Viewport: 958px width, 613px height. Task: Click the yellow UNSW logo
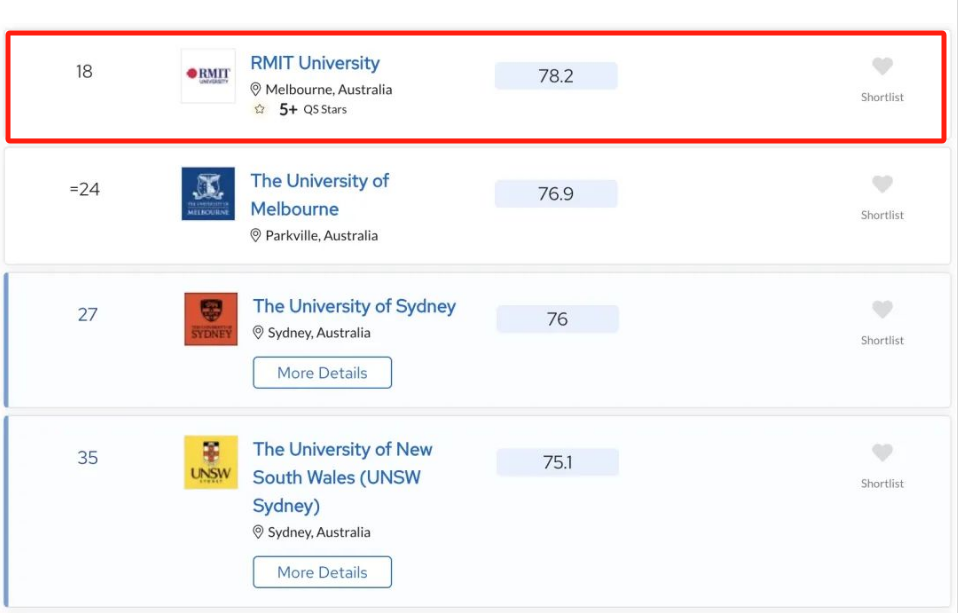(211, 463)
